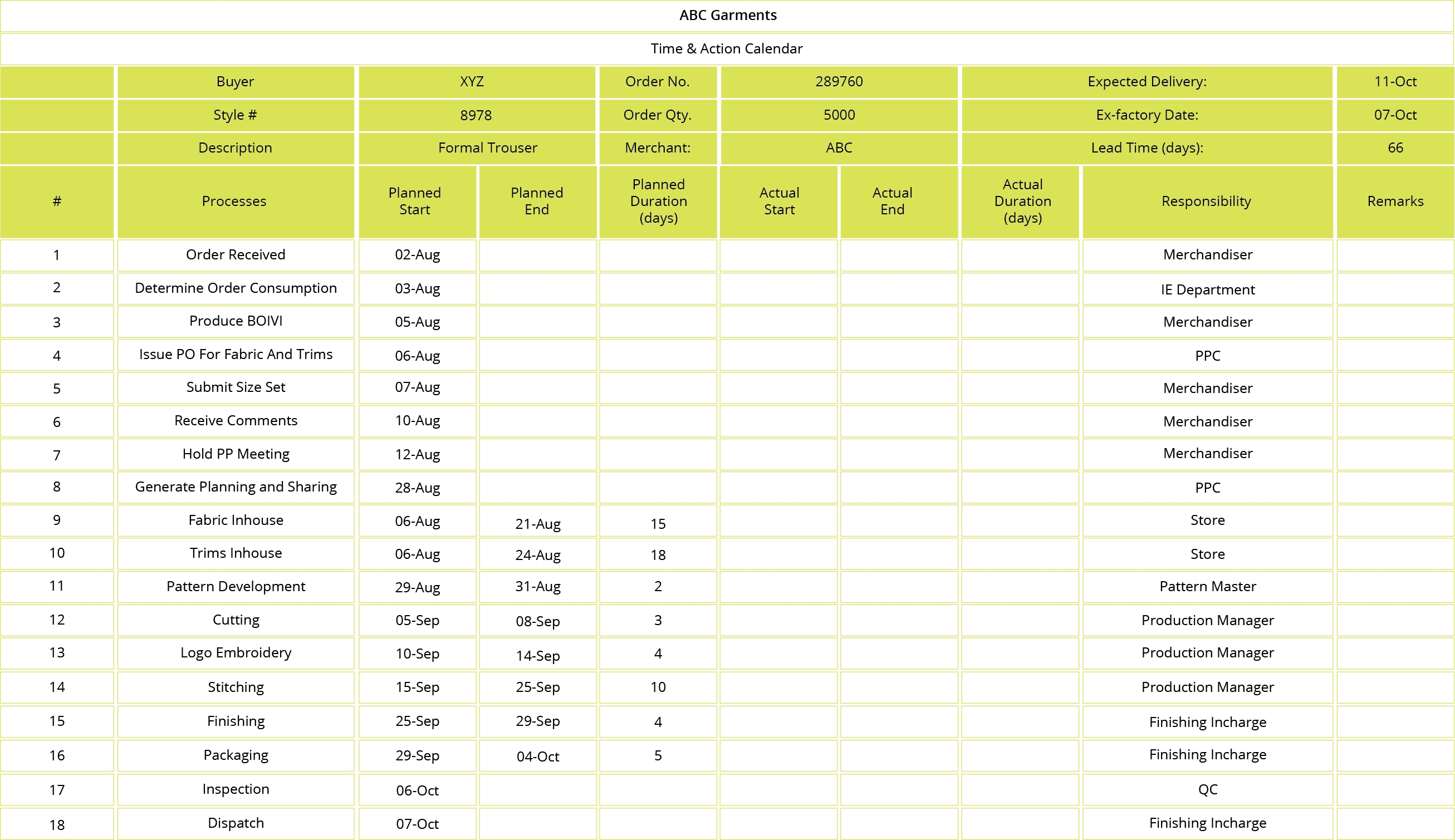The width and height of the screenshot is (1455, 840).
Task: Click the XYZ buyer name cell
Action: click(x=475, y=81)
